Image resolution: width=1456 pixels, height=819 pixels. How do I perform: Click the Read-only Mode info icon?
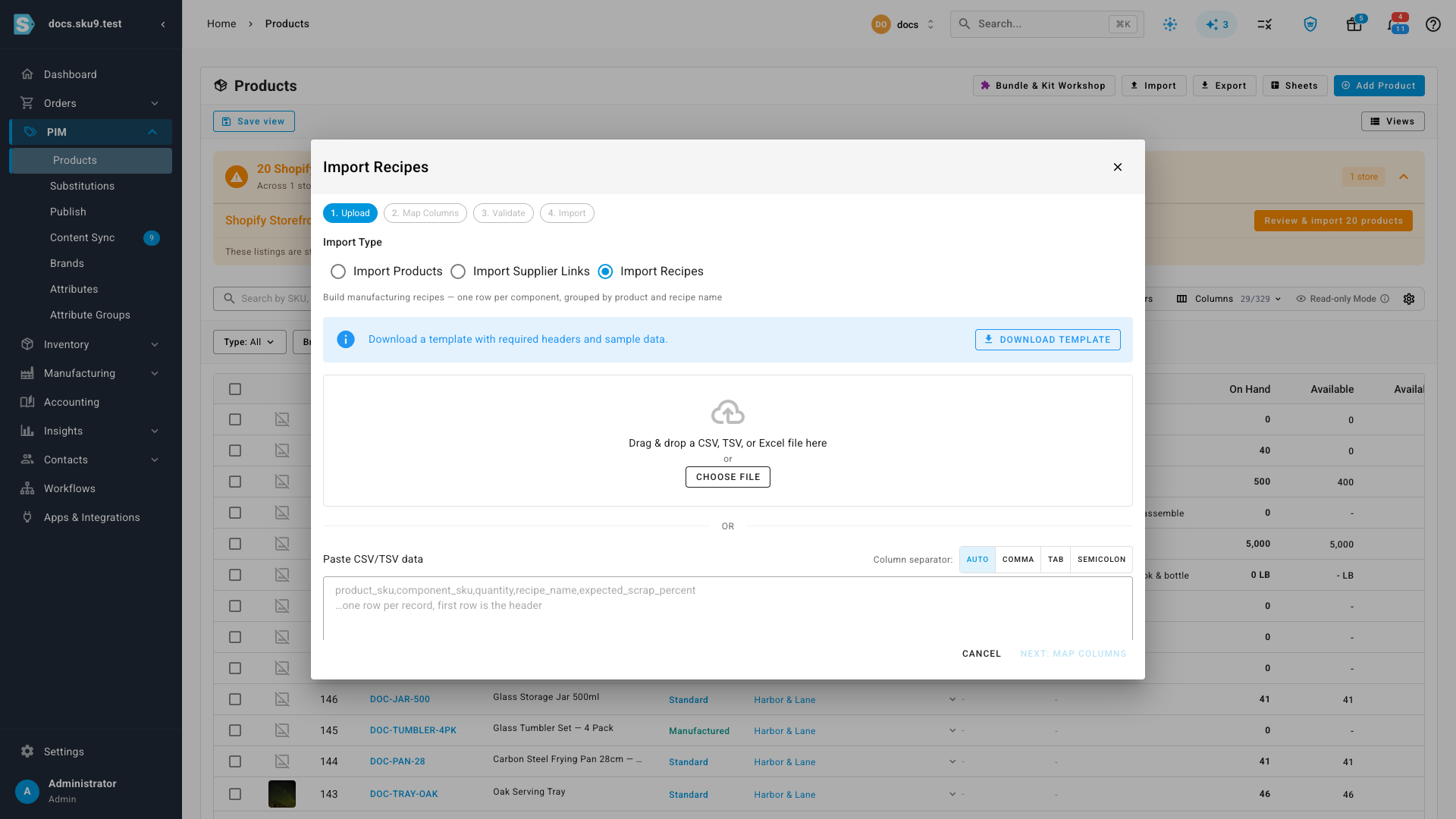click(x=1385, y=299)
